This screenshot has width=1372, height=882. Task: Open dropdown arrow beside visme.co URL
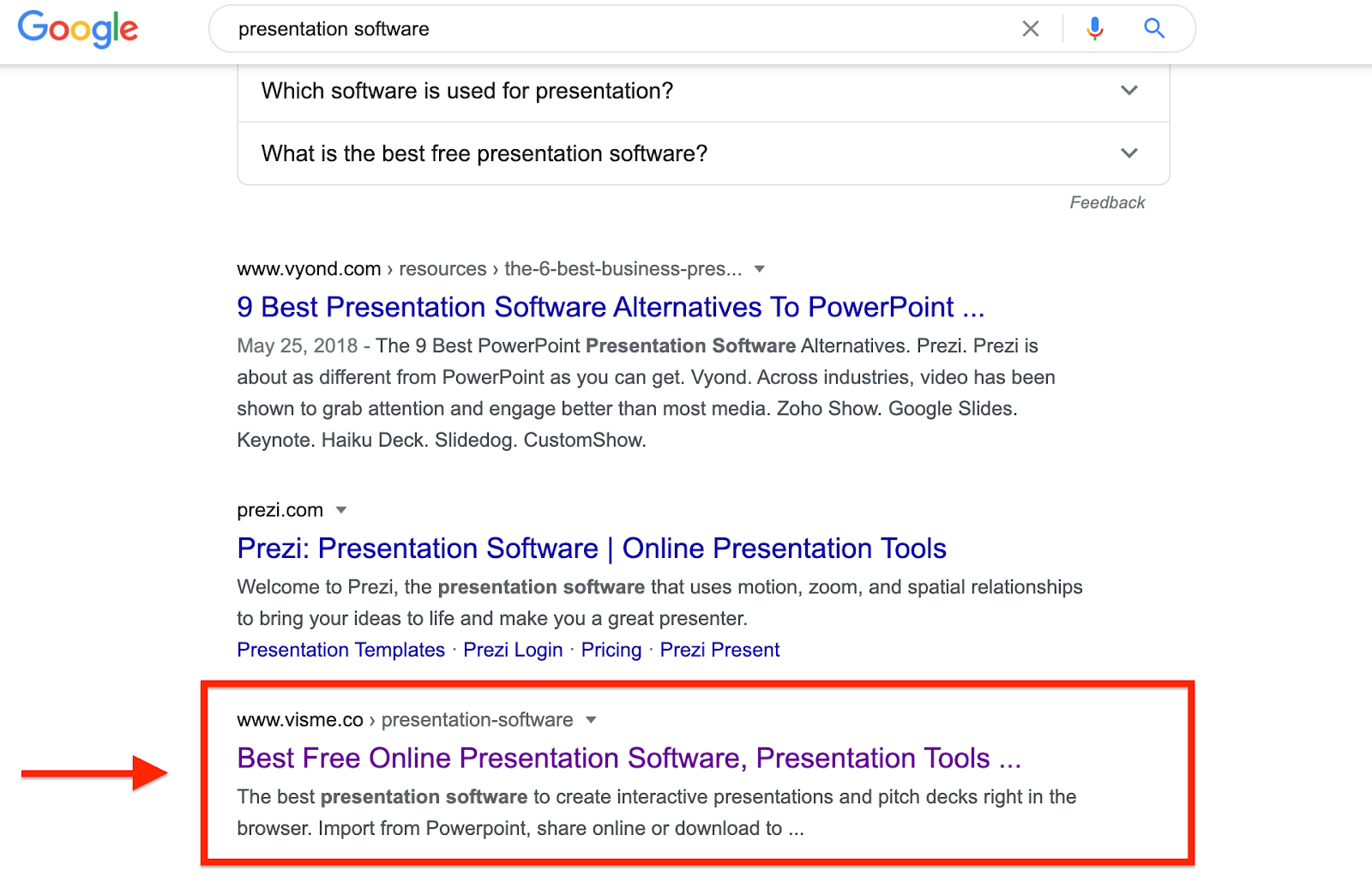(591, 720)
